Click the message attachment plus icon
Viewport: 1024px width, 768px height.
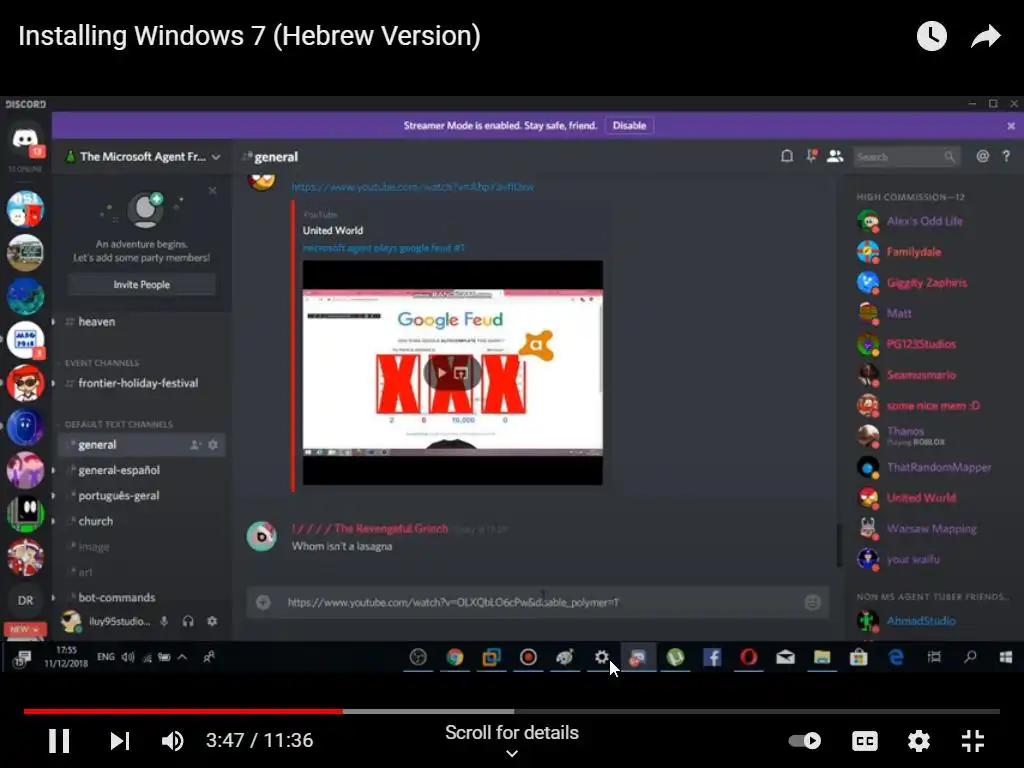(263, 602)
